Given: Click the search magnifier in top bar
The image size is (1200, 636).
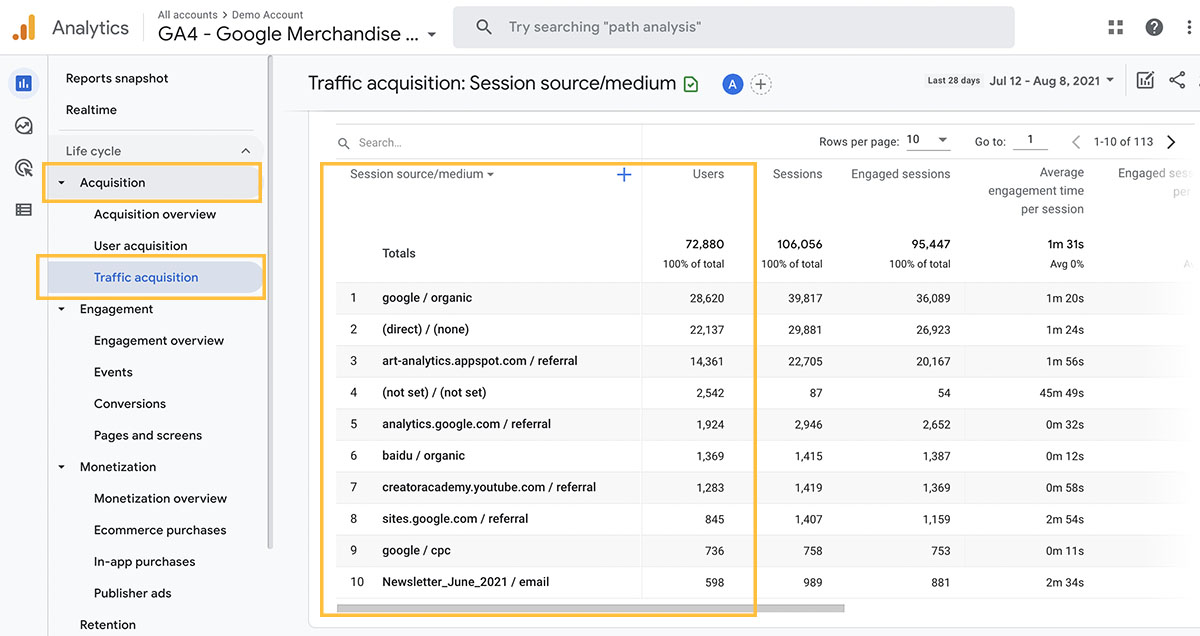Looking at the screenshot, I should [484, 27].
